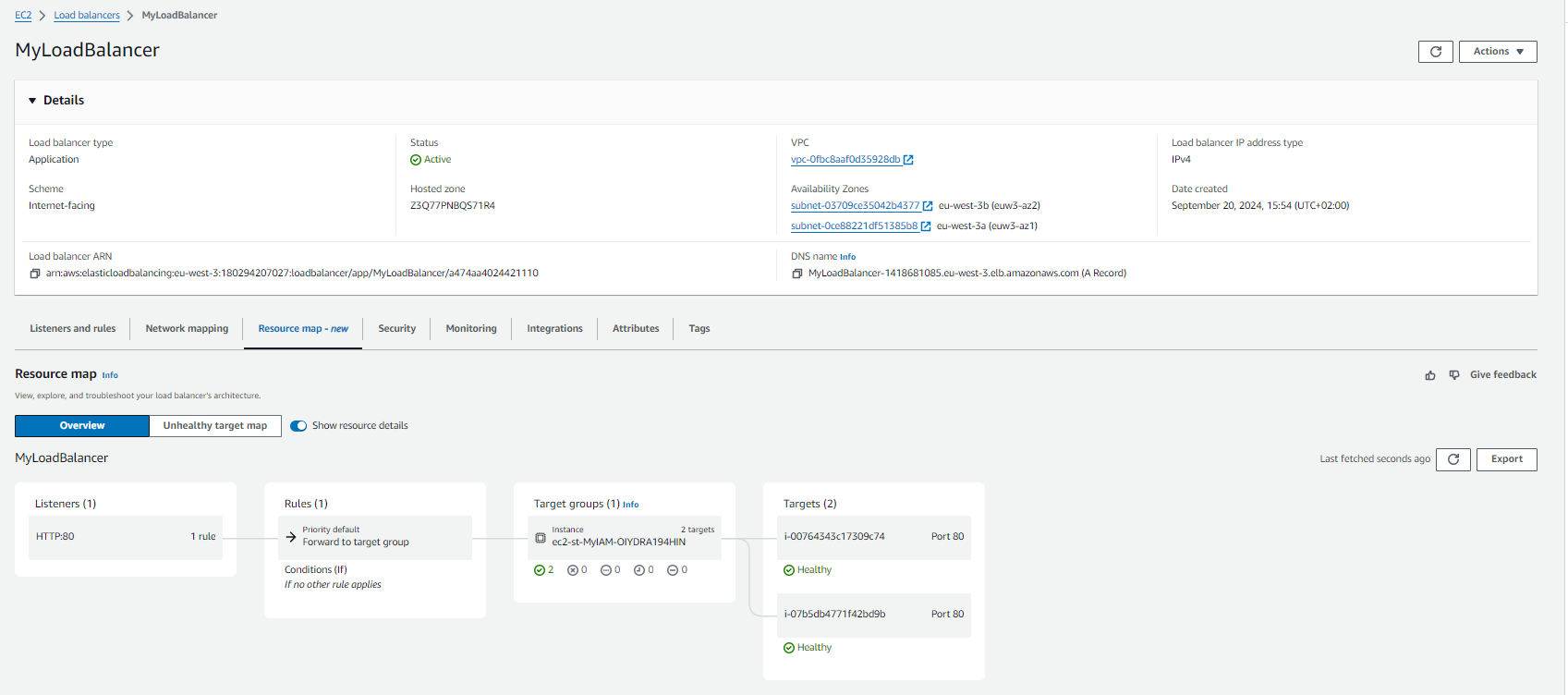Go to EC2 breadcrumb link
This screenshot has height=695, width=1568.
[23, 16]
